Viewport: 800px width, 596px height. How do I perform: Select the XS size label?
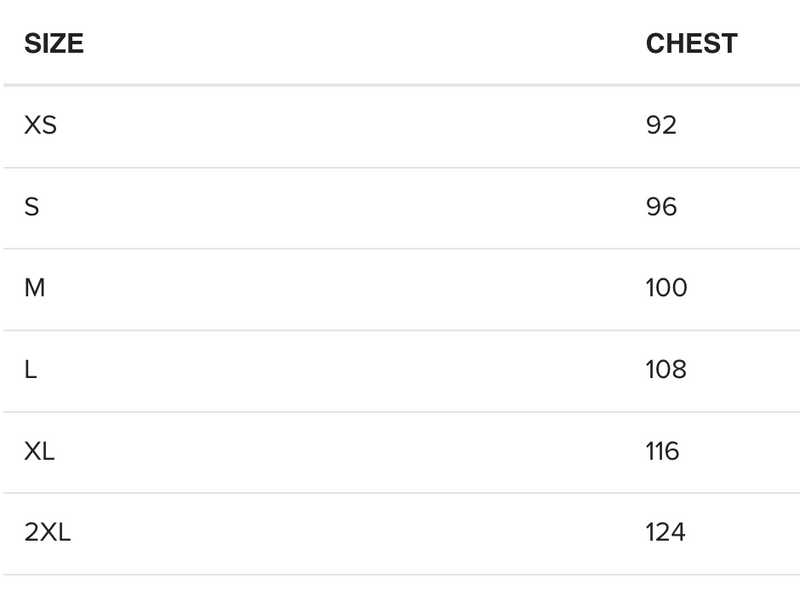[40, 125]
